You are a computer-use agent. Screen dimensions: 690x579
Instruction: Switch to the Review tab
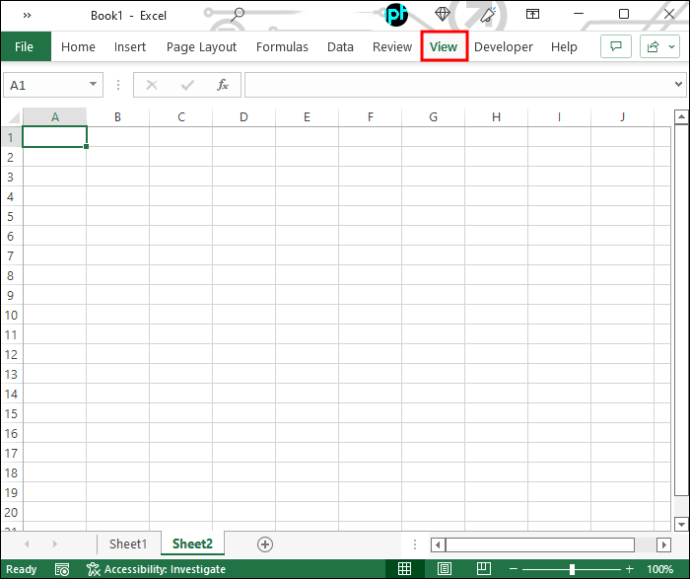tap(392, 47)
